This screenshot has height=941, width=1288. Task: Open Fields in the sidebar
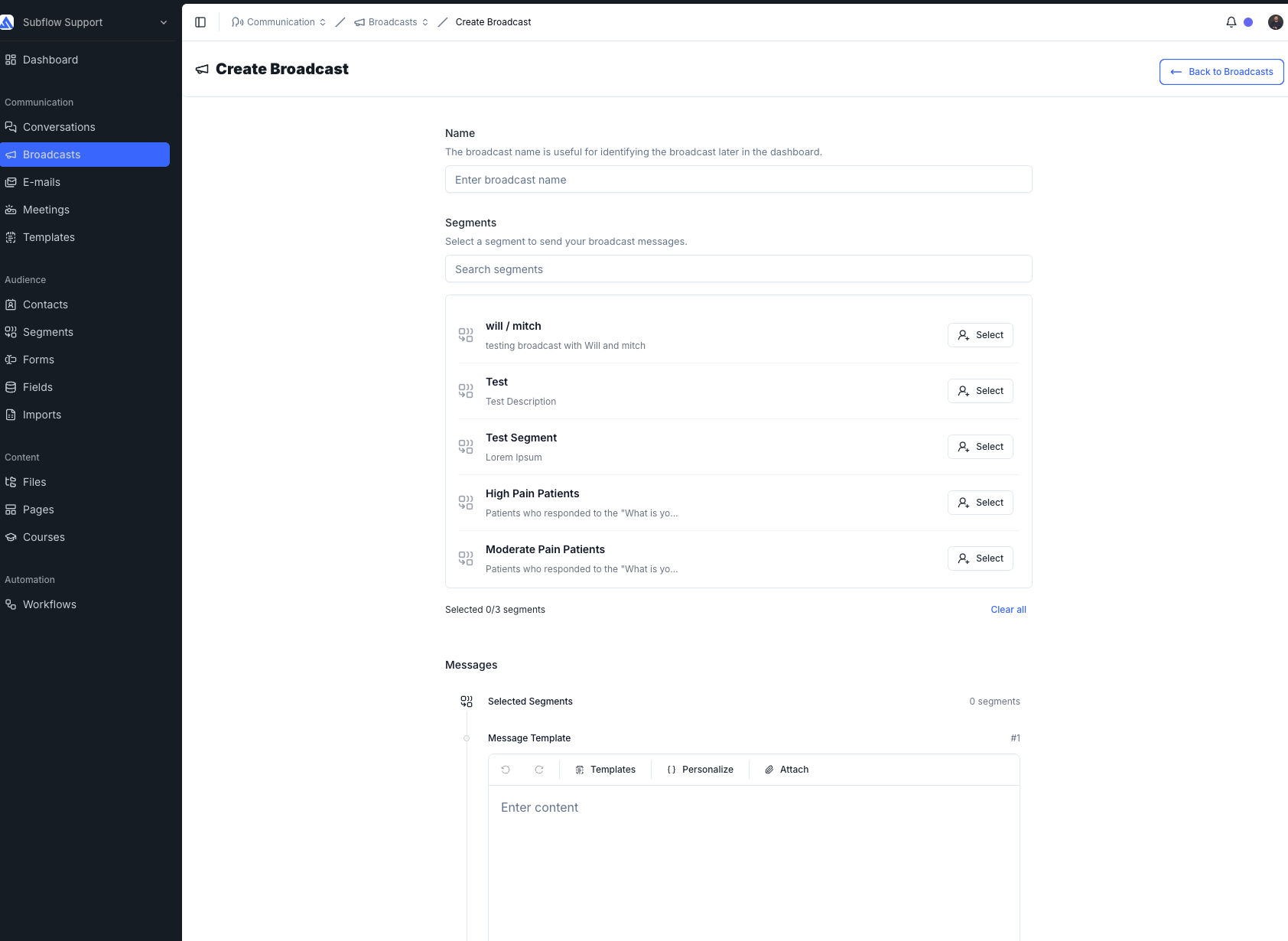tap(85, 387)
